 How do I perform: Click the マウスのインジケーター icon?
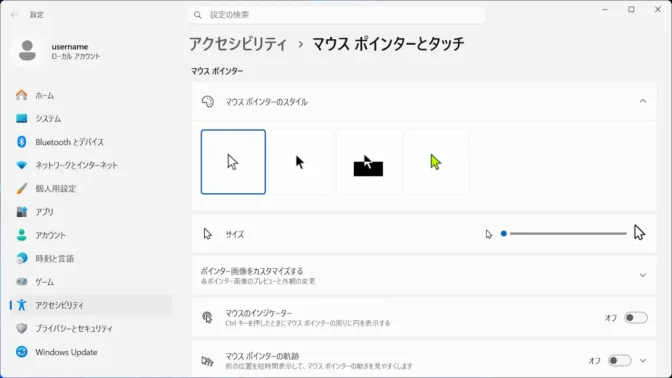click(207, 318)
